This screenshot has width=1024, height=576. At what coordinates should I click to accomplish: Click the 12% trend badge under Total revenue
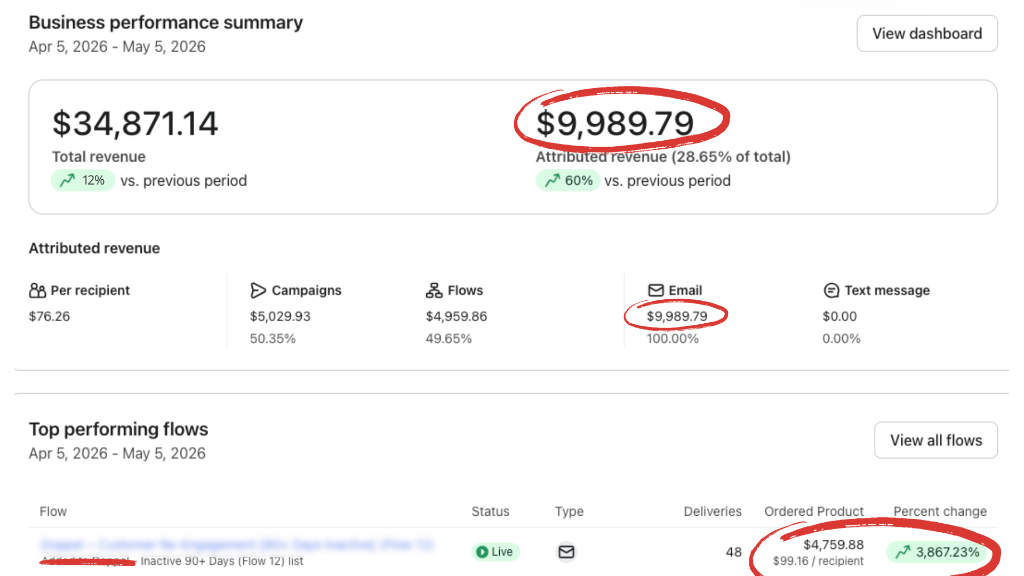click(83, 180)
